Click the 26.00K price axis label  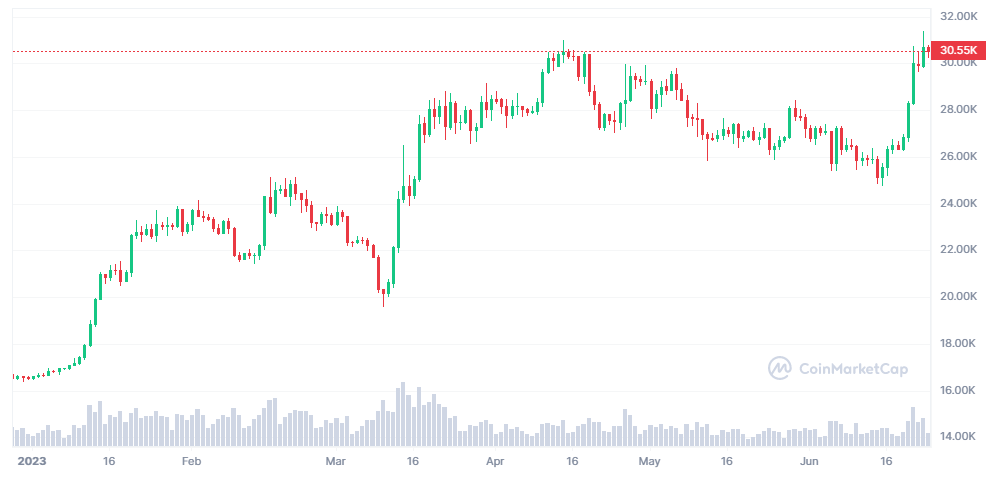coord(958,156)
